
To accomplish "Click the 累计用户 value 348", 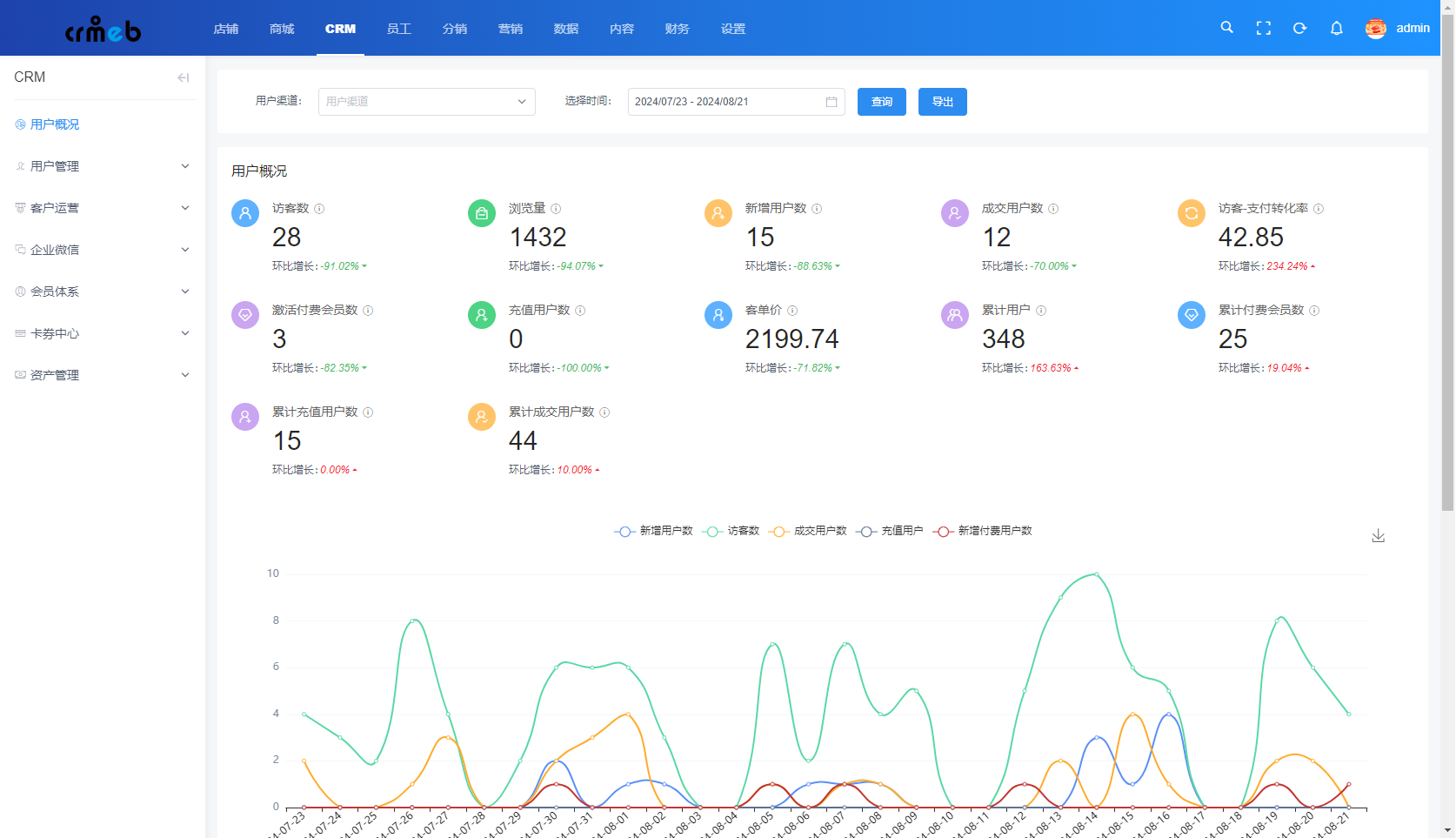I will point(1004,339).
